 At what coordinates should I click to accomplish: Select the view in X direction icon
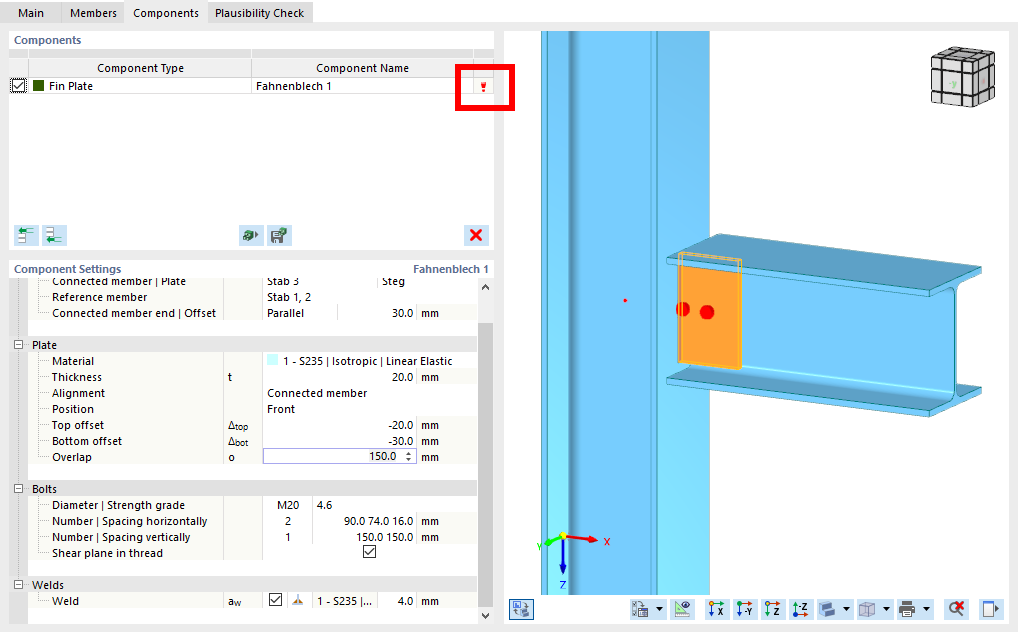click(716, 609)
